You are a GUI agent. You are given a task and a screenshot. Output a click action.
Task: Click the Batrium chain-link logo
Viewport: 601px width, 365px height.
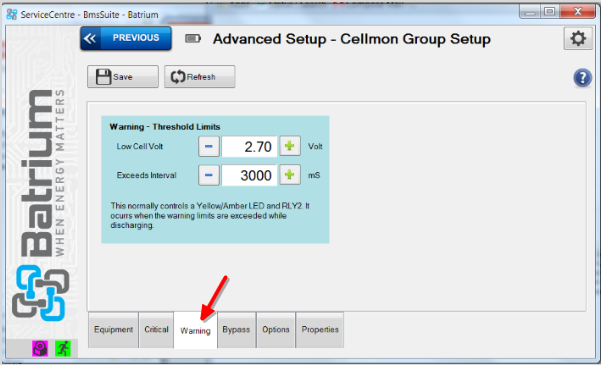[40, 293]
